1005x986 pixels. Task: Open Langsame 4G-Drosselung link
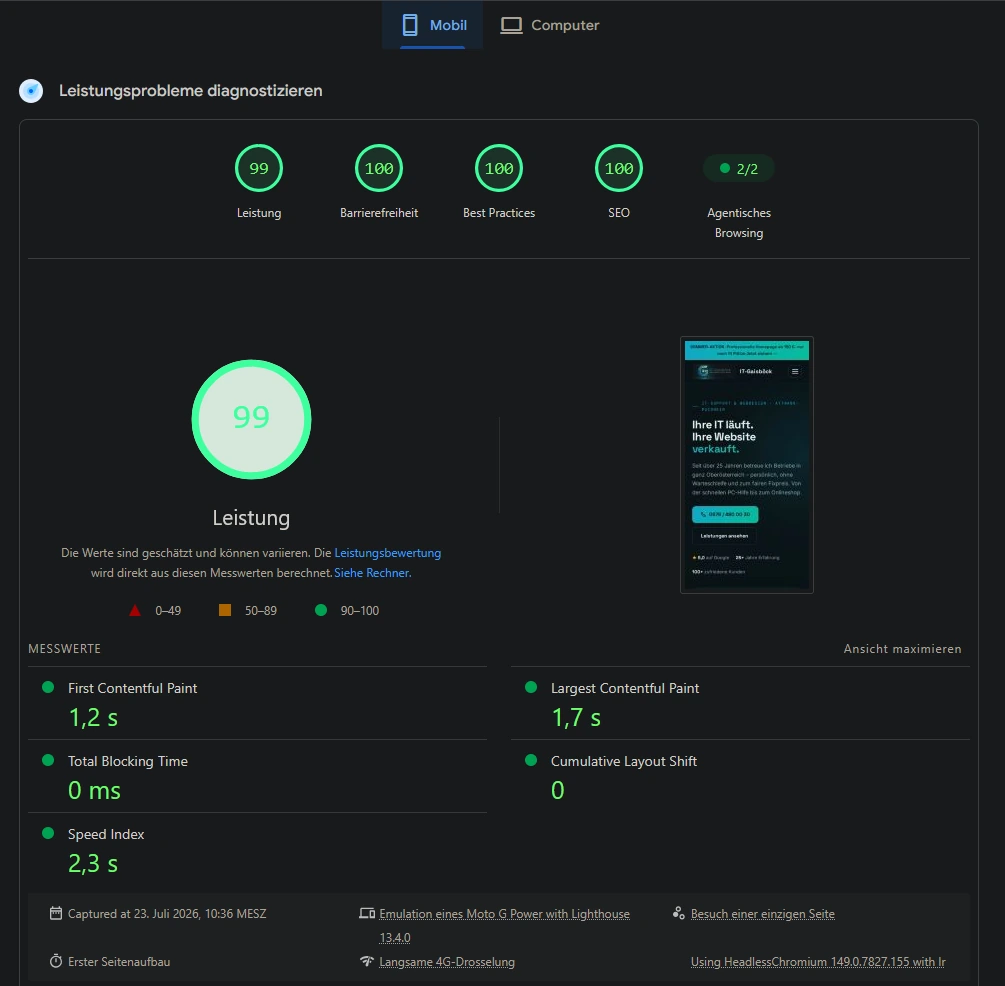pos(447,962)
